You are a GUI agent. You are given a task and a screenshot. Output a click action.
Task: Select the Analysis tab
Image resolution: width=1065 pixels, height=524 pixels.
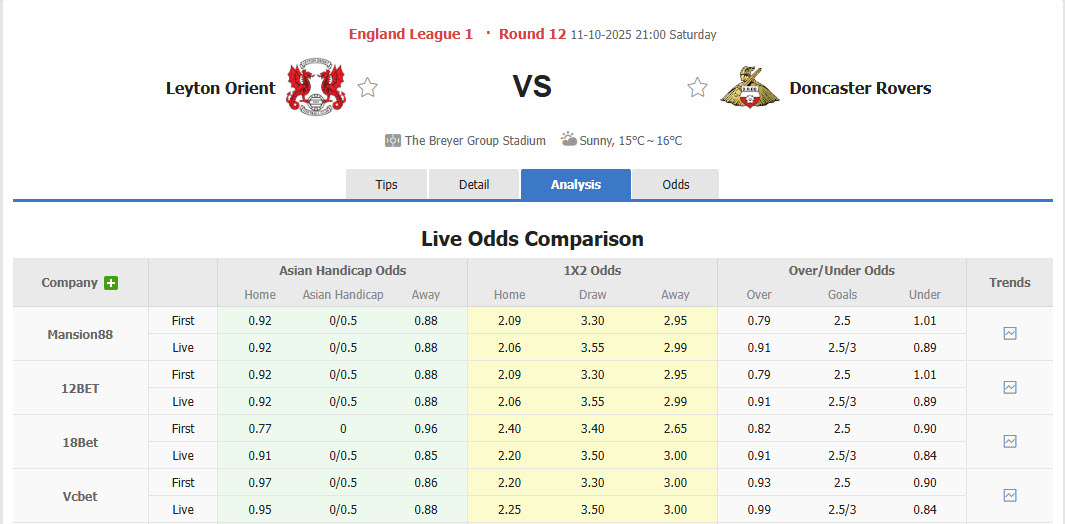point(576,185)
